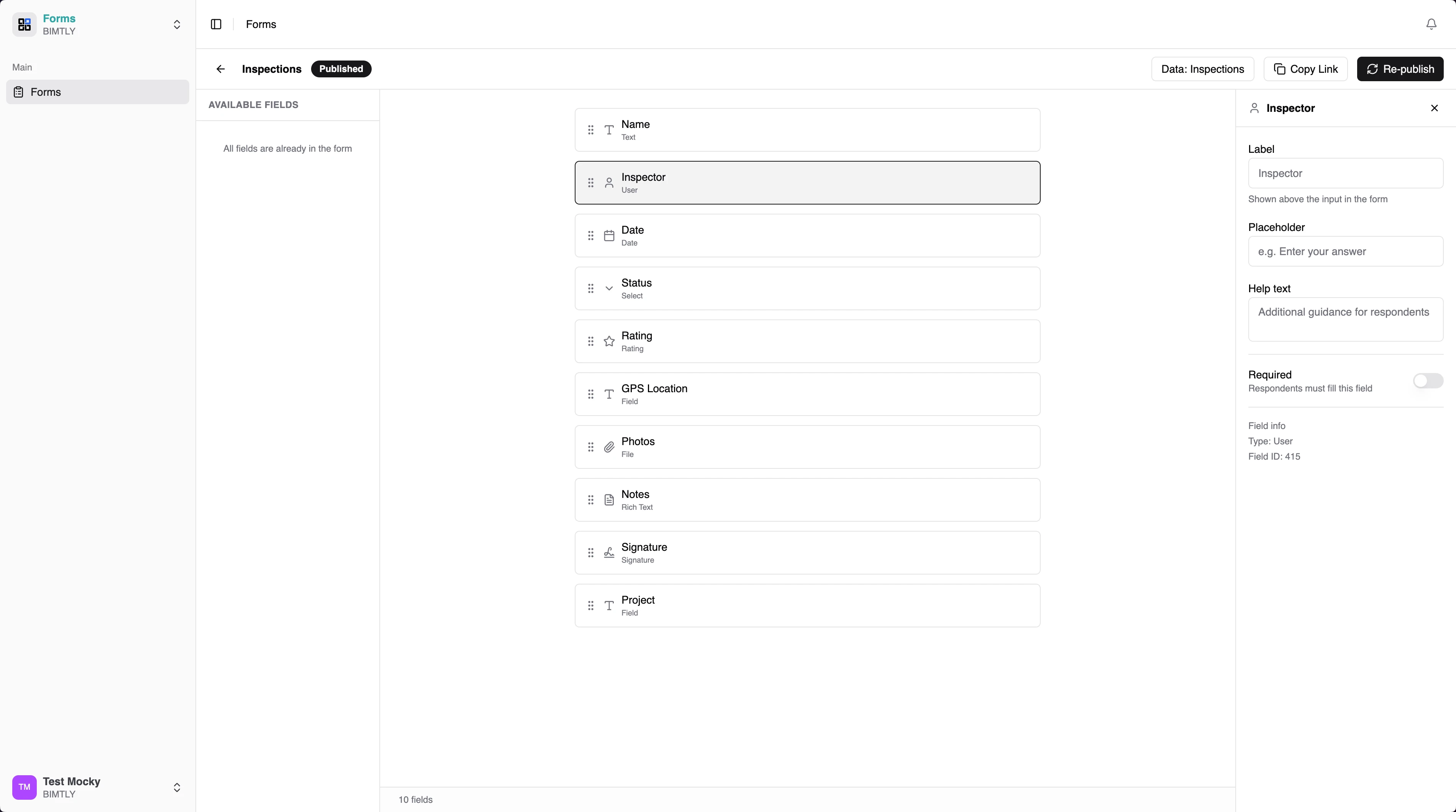1456x812 pixels.
Task: Enable the Required toggle for Inspector
Action: coord(1428,380)
